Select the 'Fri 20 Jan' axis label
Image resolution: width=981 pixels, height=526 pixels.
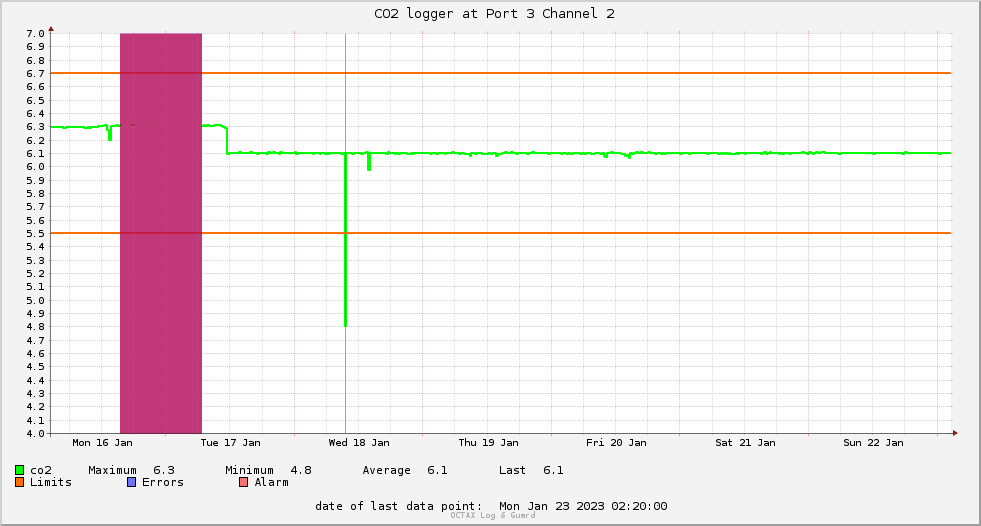pos(616,443)
